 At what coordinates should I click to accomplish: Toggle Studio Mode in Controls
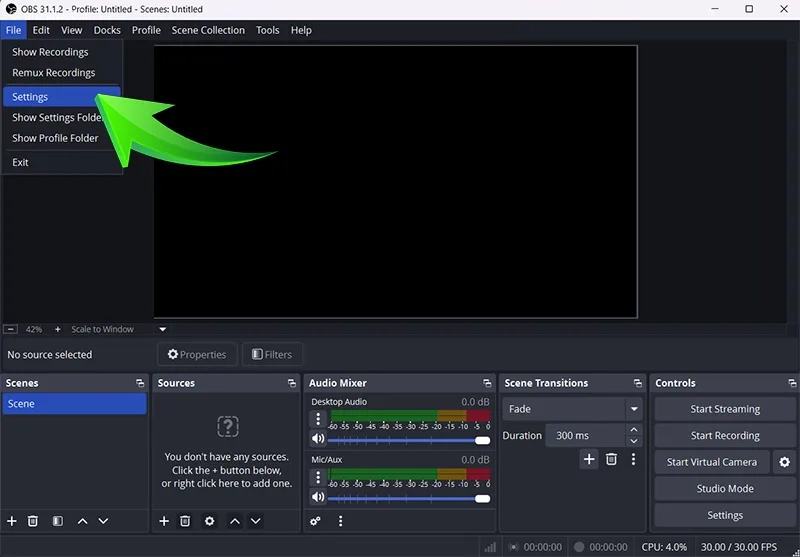[x=725, y=489]
